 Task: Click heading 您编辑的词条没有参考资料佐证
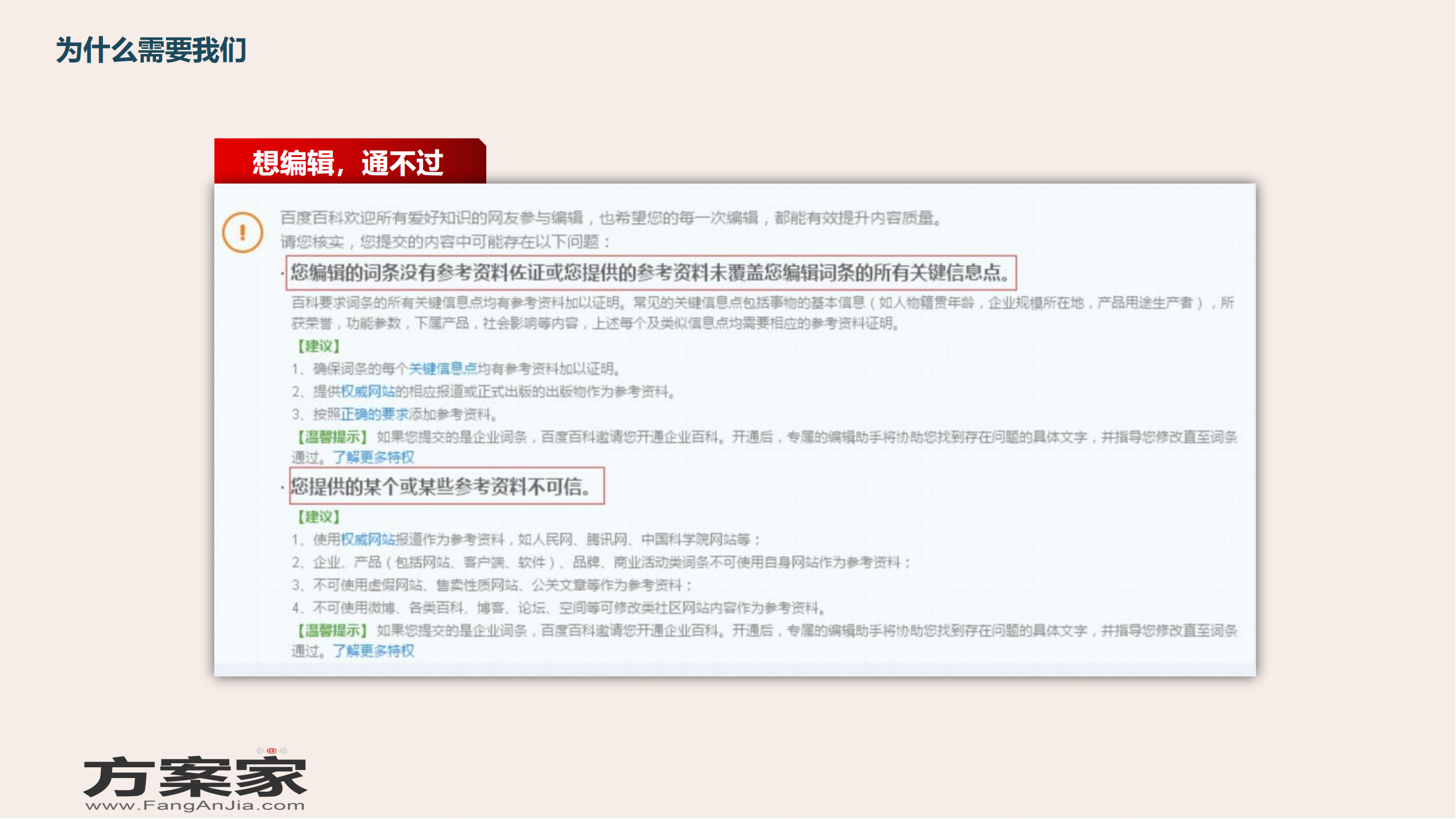(x=651, y=273)
